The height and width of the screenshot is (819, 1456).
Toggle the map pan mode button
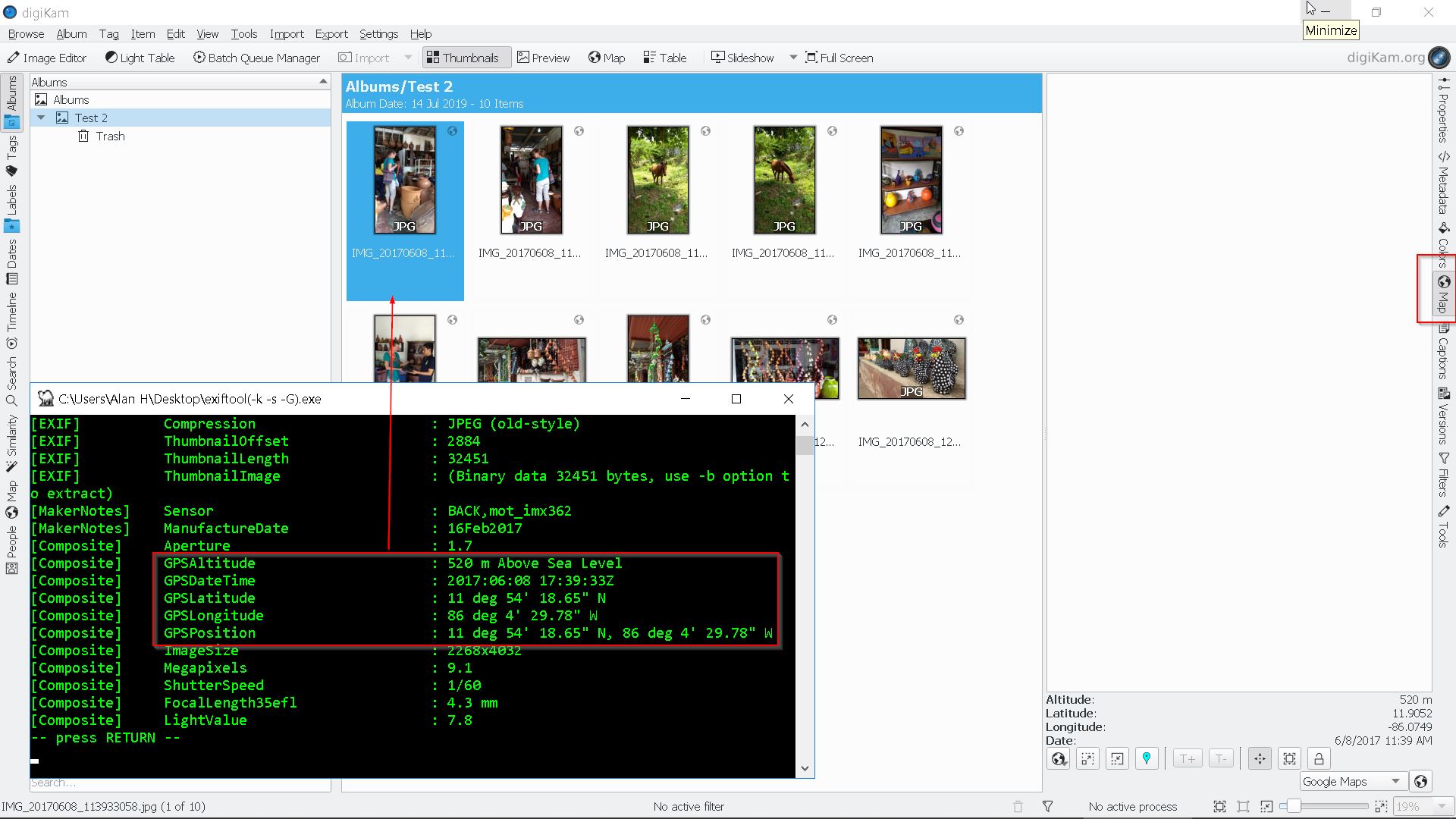pos(1260,758)
